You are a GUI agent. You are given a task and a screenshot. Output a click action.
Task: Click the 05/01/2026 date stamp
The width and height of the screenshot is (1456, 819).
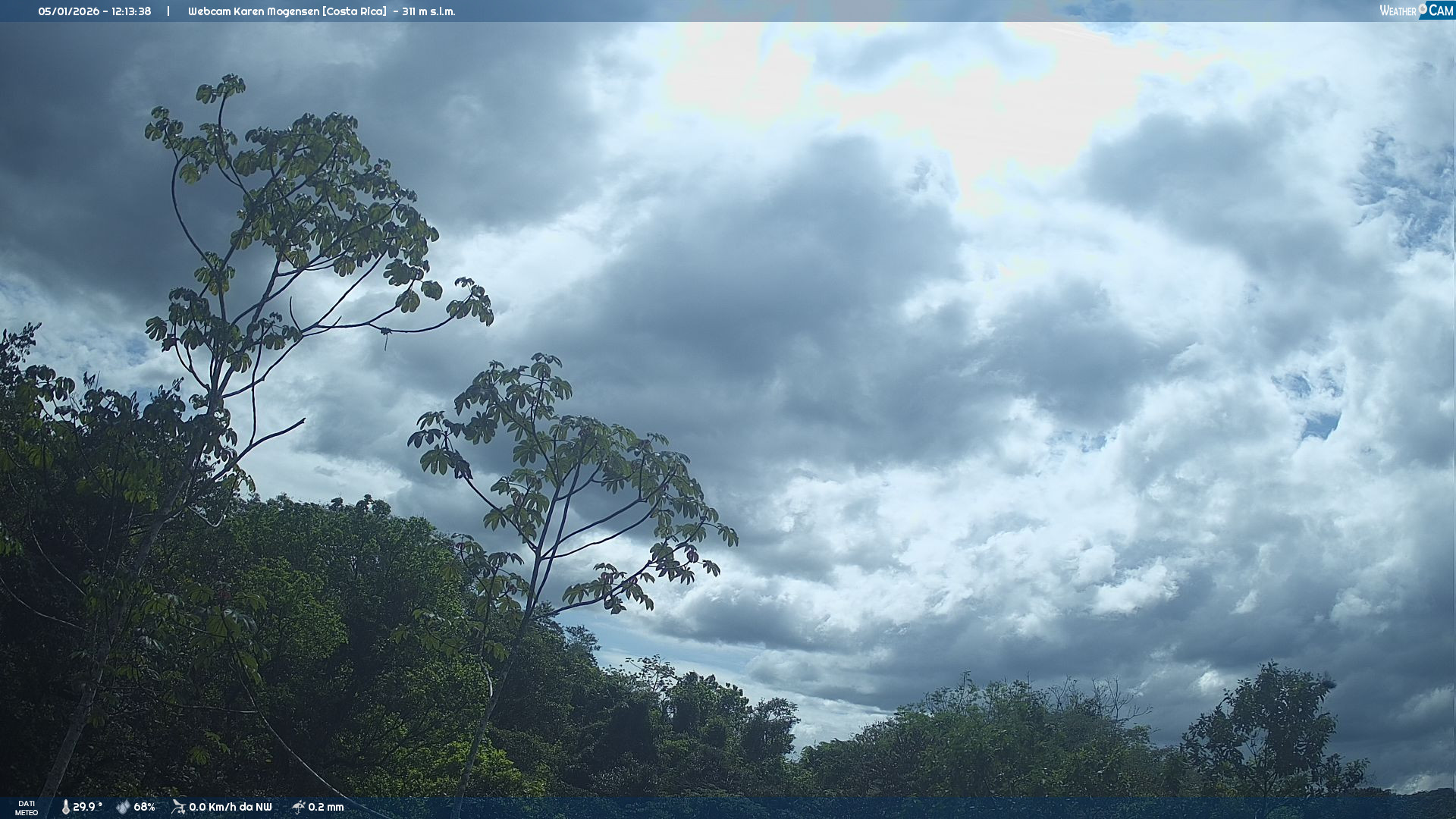click(68, 11)
